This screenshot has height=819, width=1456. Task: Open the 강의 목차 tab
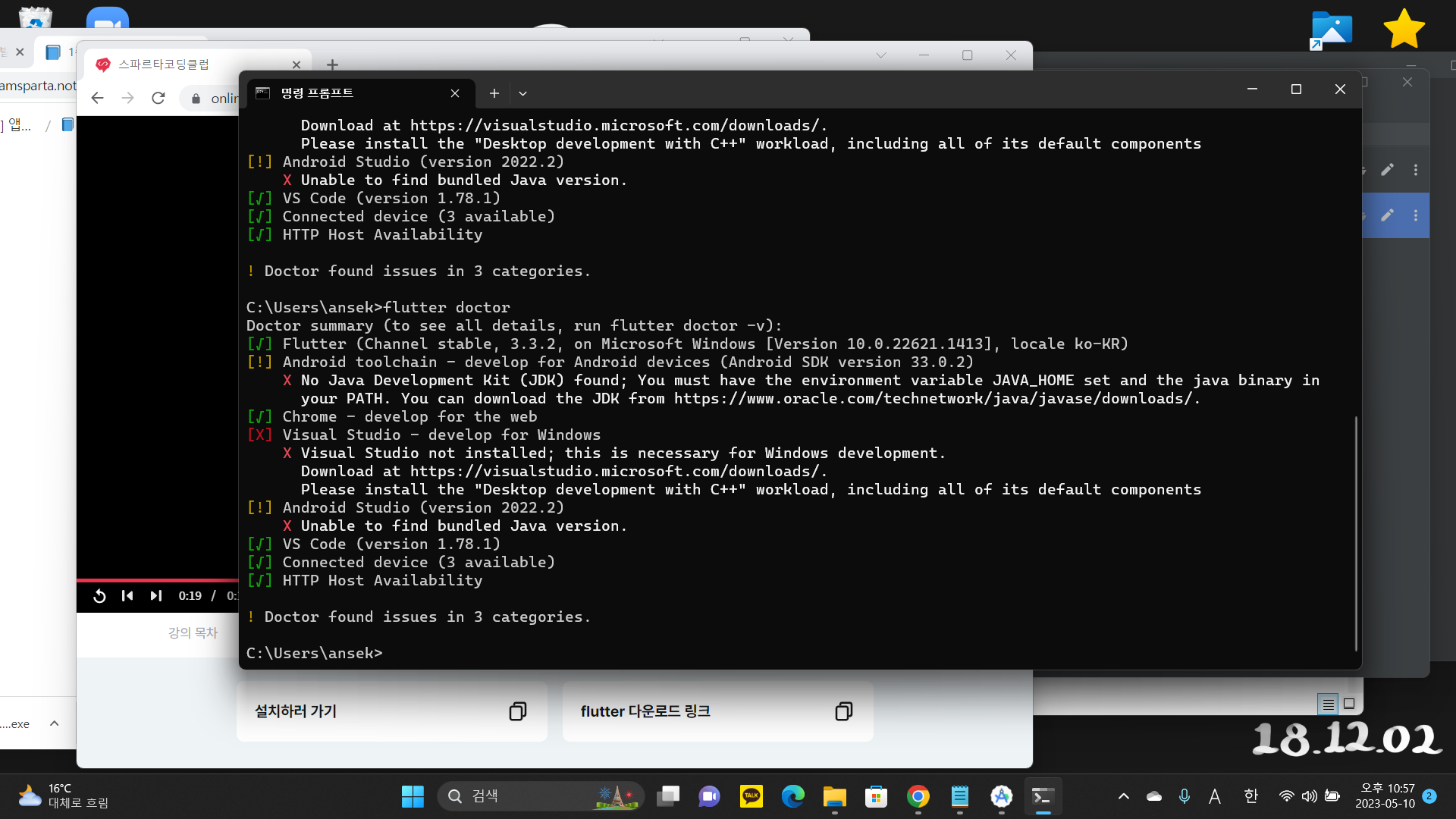(193, 632)
